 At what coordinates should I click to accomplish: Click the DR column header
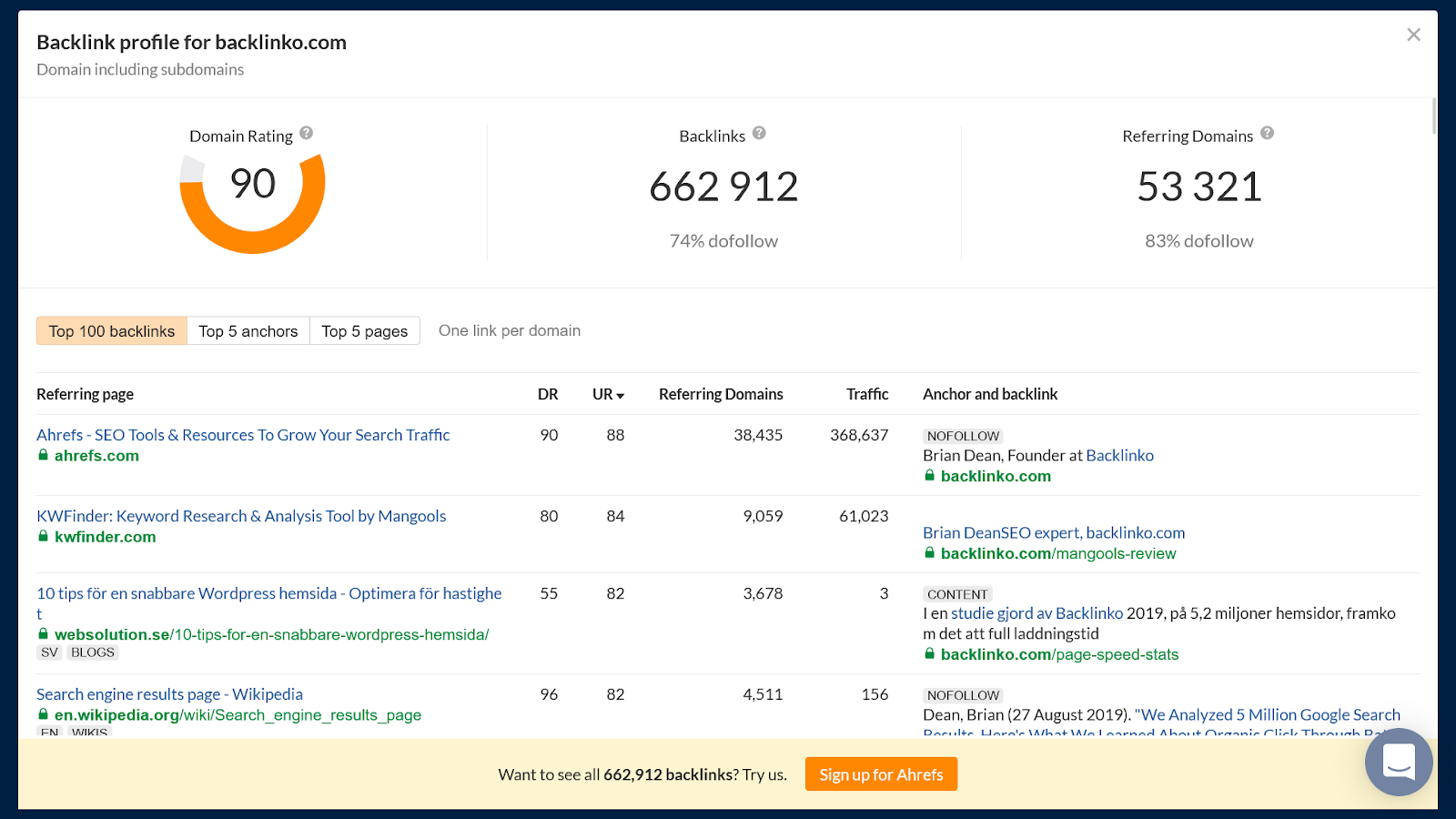548,394
